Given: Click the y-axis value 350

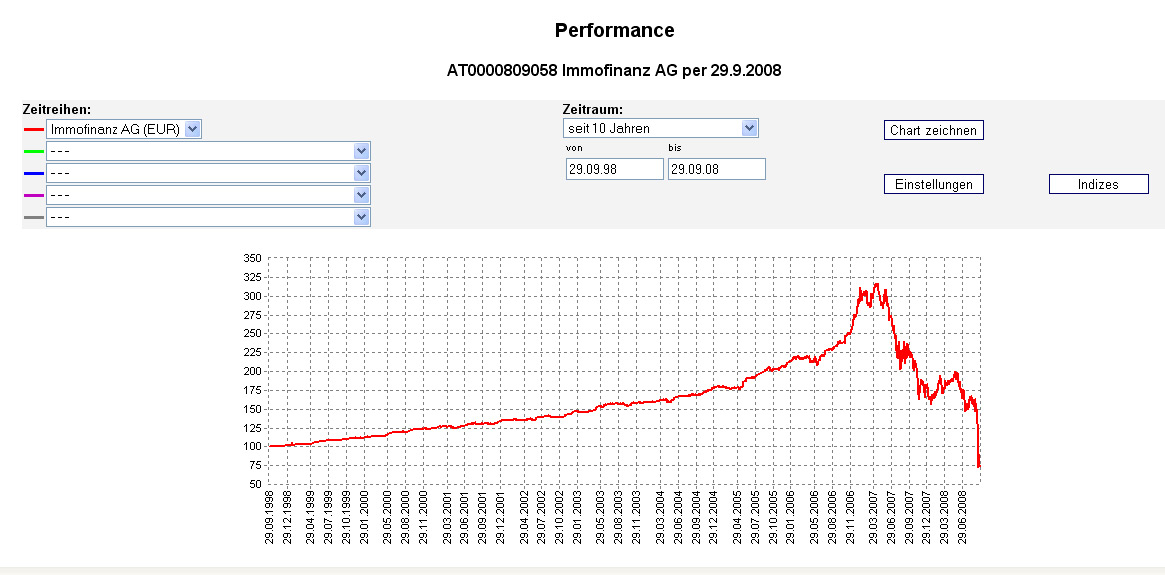Looking at the screenshot, I should [253, 259].
